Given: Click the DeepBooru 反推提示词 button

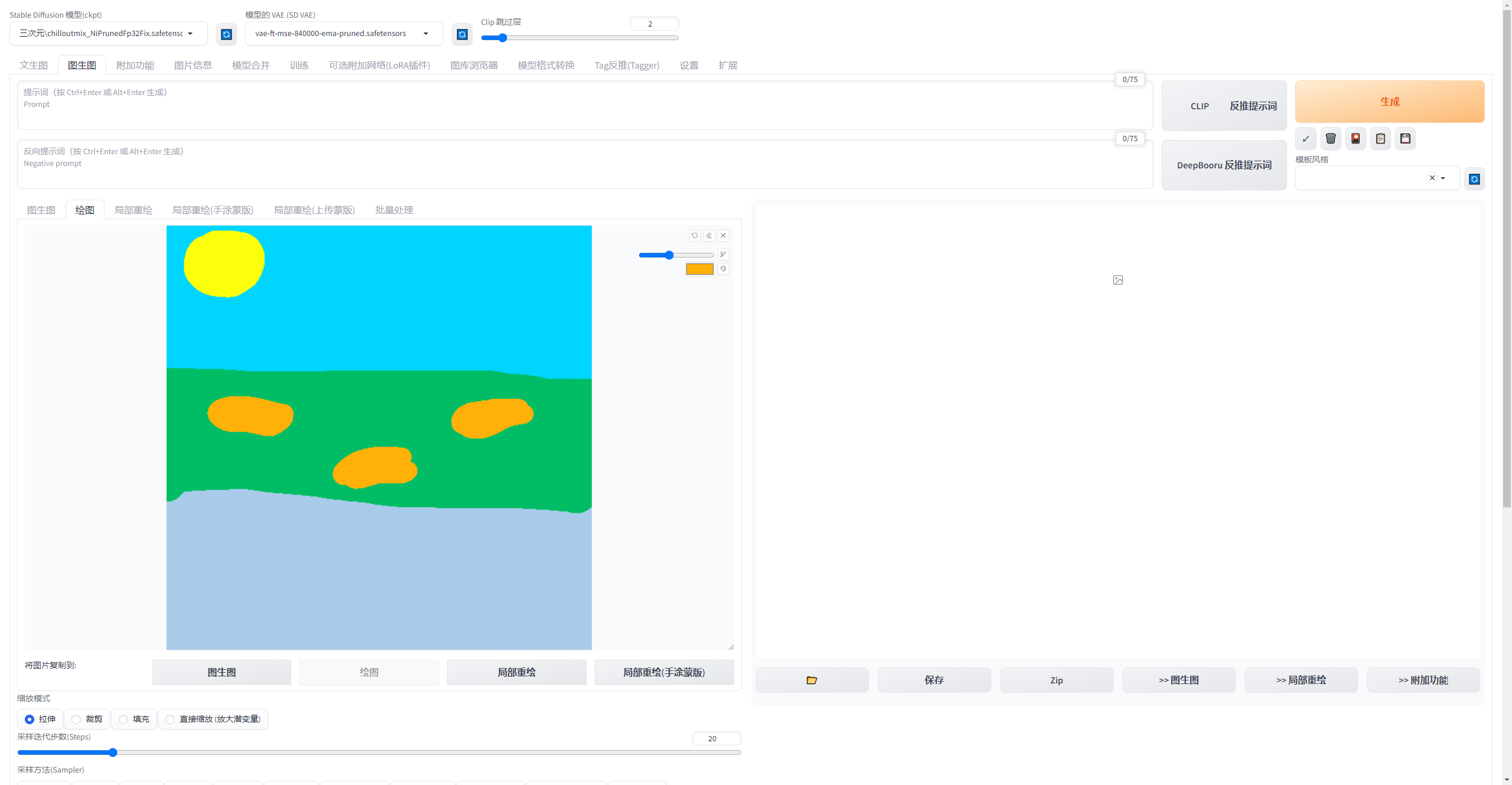Looking at the screenshot, I should [x=1224, y=165].
